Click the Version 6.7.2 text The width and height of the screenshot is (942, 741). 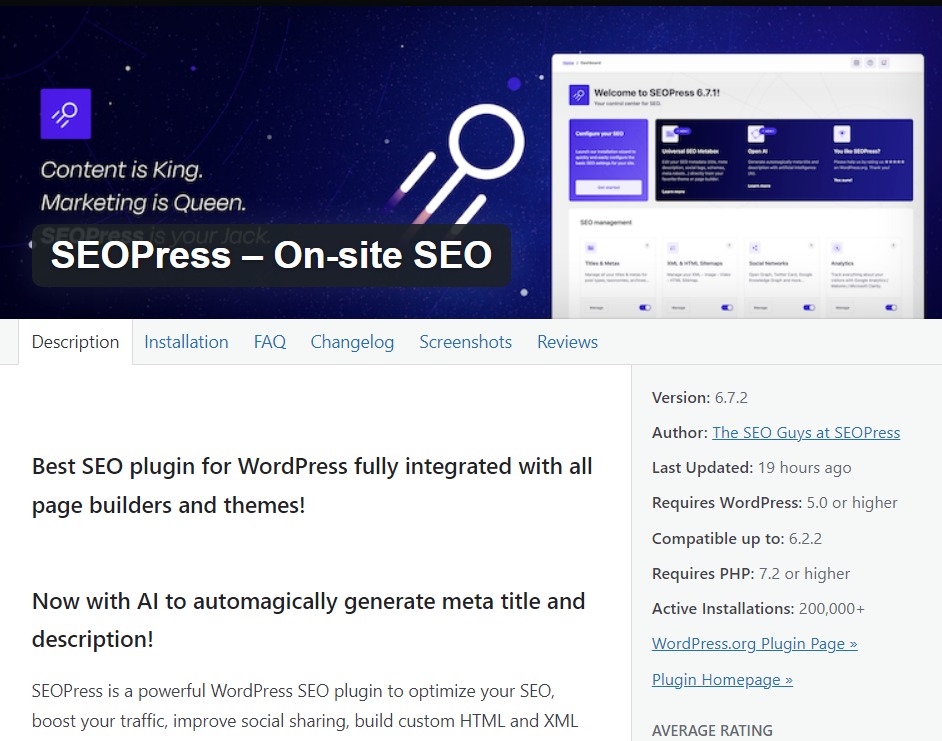tap(700, 398)
